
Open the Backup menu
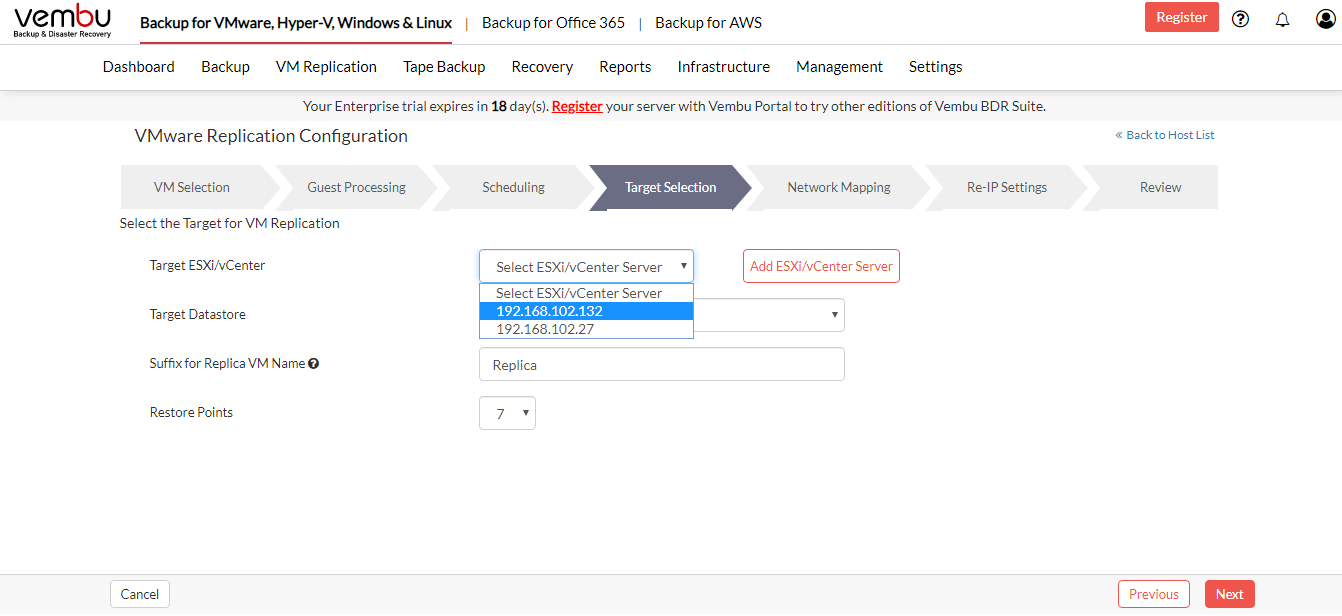point(225,67)
